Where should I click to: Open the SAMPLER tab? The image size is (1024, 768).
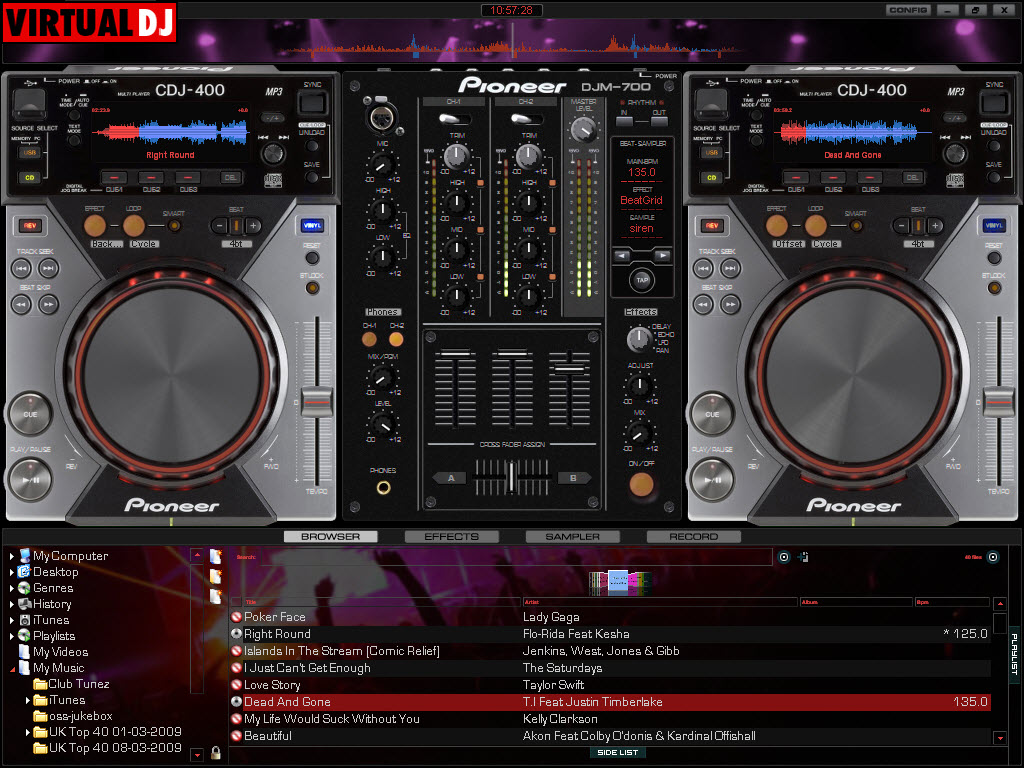tap(572, 537)
